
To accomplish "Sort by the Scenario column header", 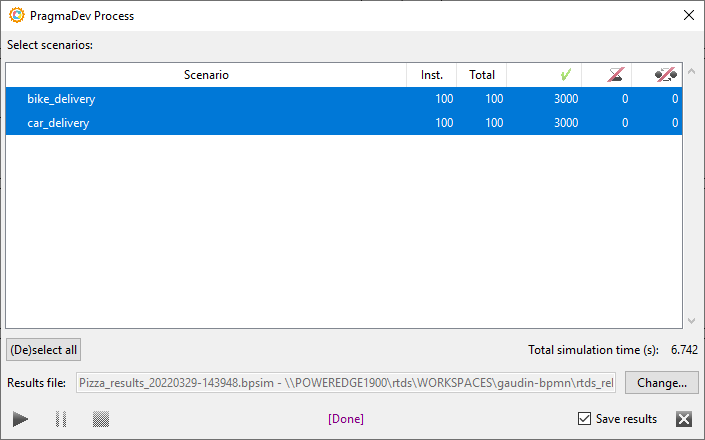I will coord(206,75).
